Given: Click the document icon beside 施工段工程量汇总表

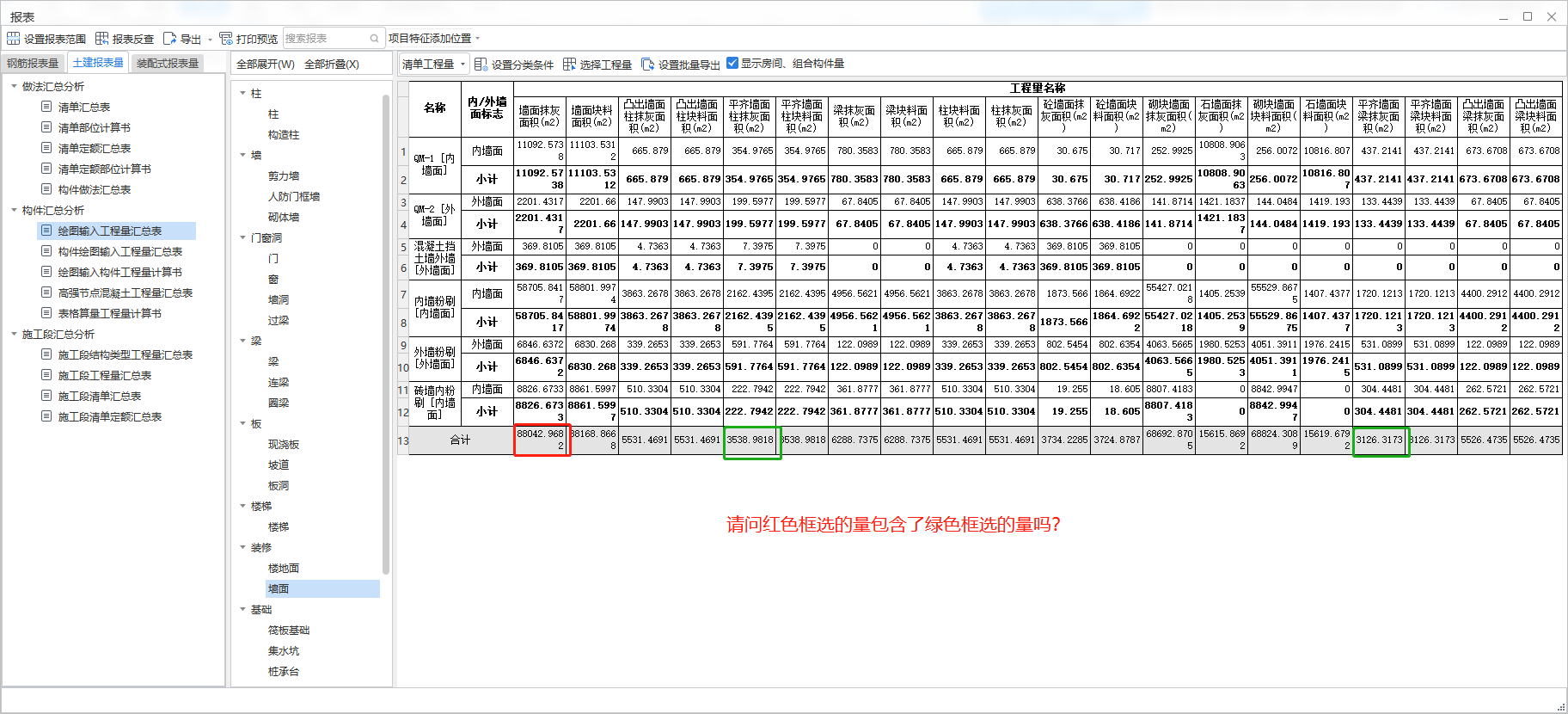Looking at the screenshot, I should point(46,375).
